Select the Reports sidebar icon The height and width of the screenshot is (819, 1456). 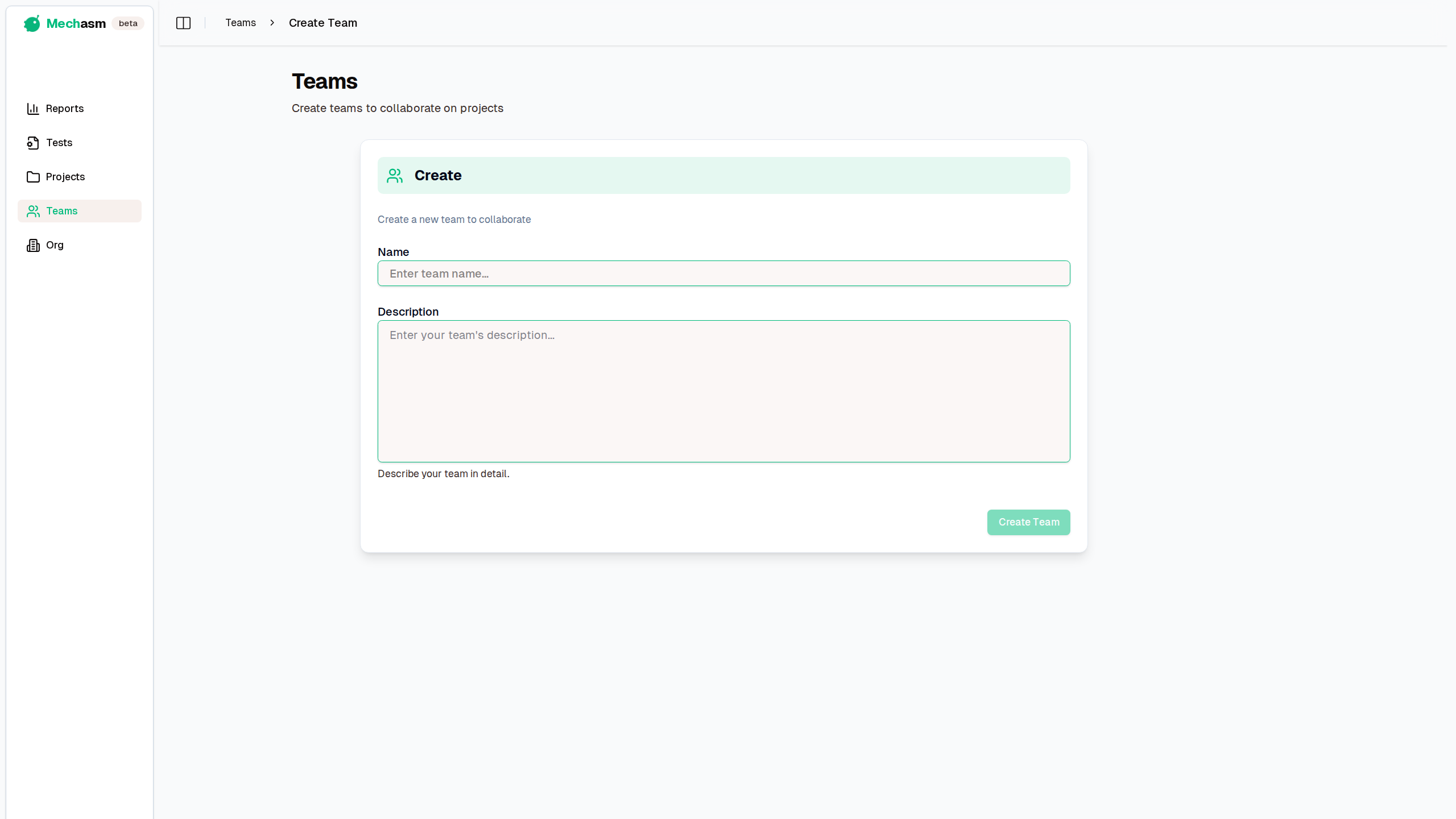click(33, 108)
